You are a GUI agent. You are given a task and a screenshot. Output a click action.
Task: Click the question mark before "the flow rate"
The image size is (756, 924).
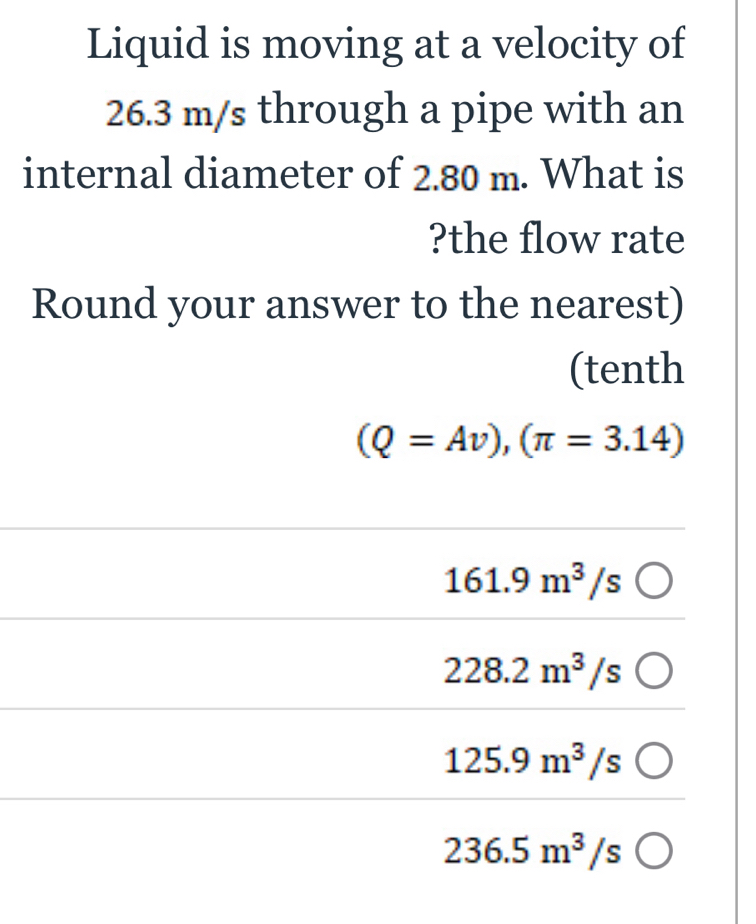tap(437, 240)
